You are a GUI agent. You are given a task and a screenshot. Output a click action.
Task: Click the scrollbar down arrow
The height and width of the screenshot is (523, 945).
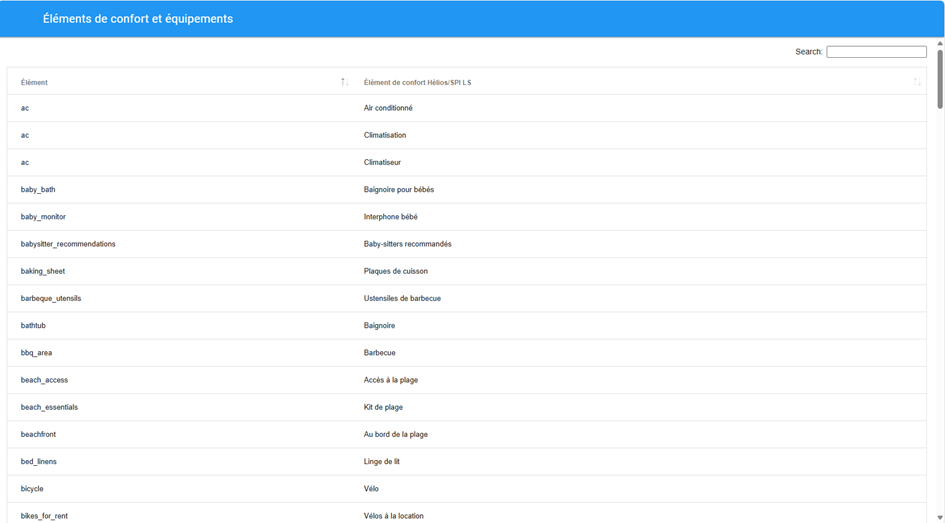click(x=940, y=517)
